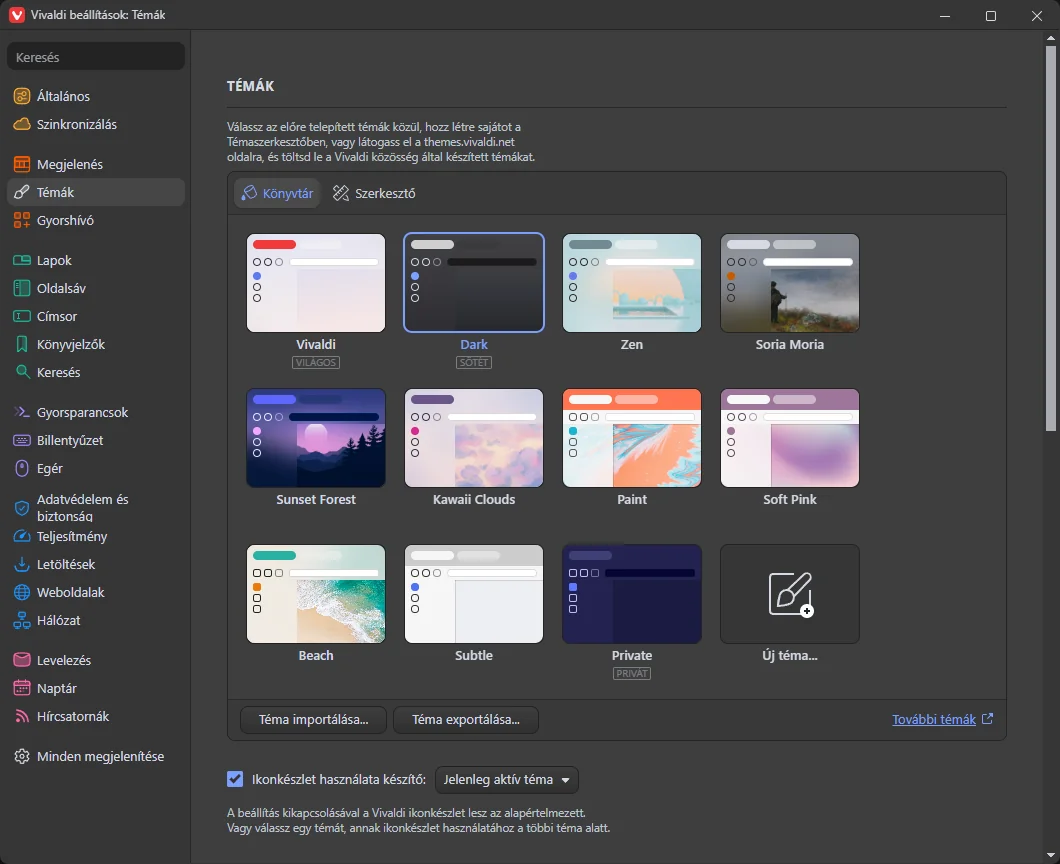Viewport: 1060px width, 864px height.
Task: Open the Jelenleg aktív téma dropdown
Action: pos(507,779)
